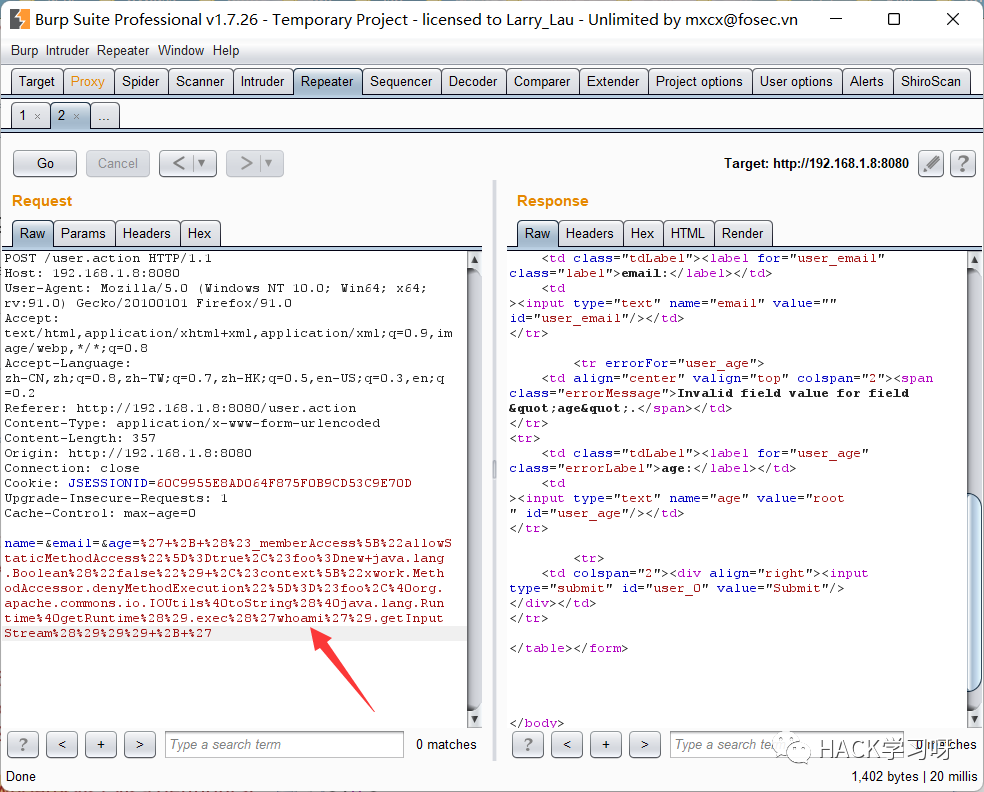Click the Target URL label text
The height and width of the screenshot is (792, 984).
816,164
